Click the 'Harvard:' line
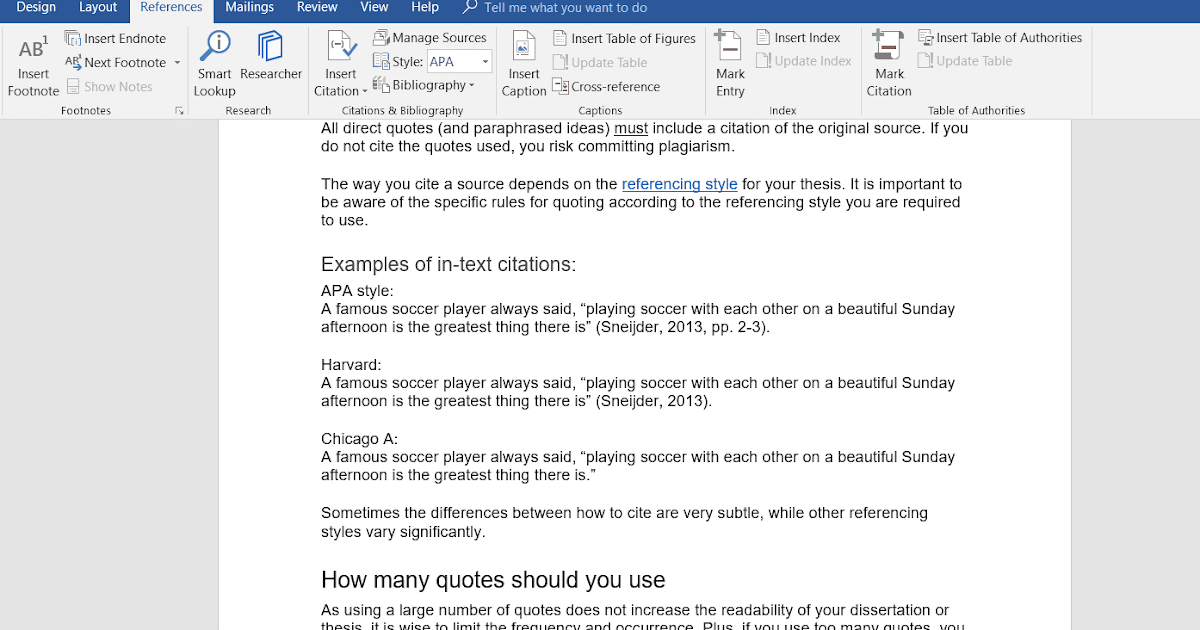The image size is (1200, 630). point(351,365)
